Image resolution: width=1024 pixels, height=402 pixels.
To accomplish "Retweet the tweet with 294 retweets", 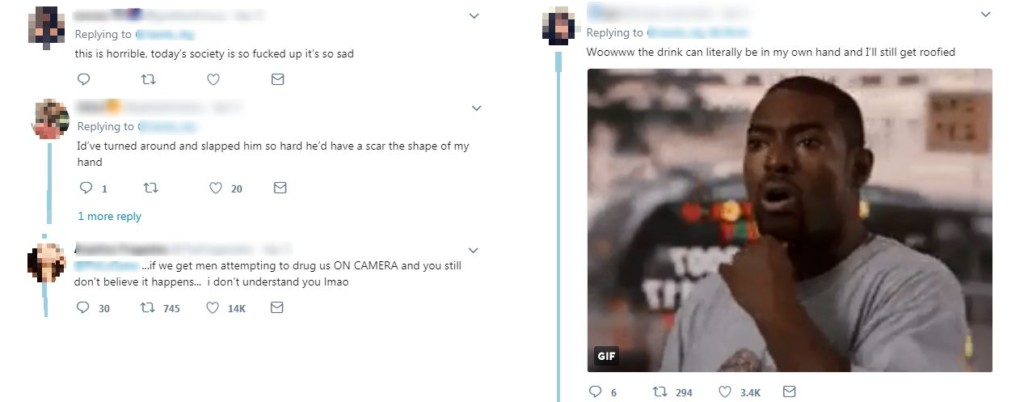I will (659, 392).
